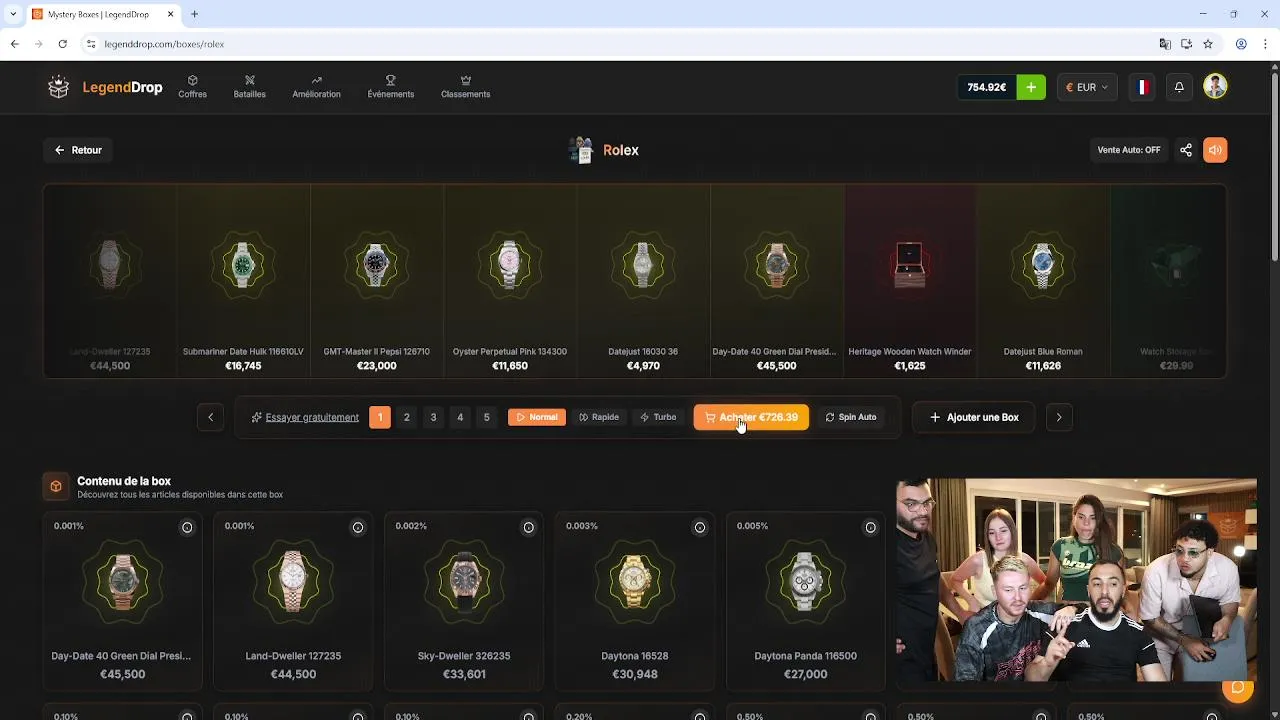Screen dimensions: 1280x720
Task: Buy the box with Acheter button
Action: coord(751,417)
